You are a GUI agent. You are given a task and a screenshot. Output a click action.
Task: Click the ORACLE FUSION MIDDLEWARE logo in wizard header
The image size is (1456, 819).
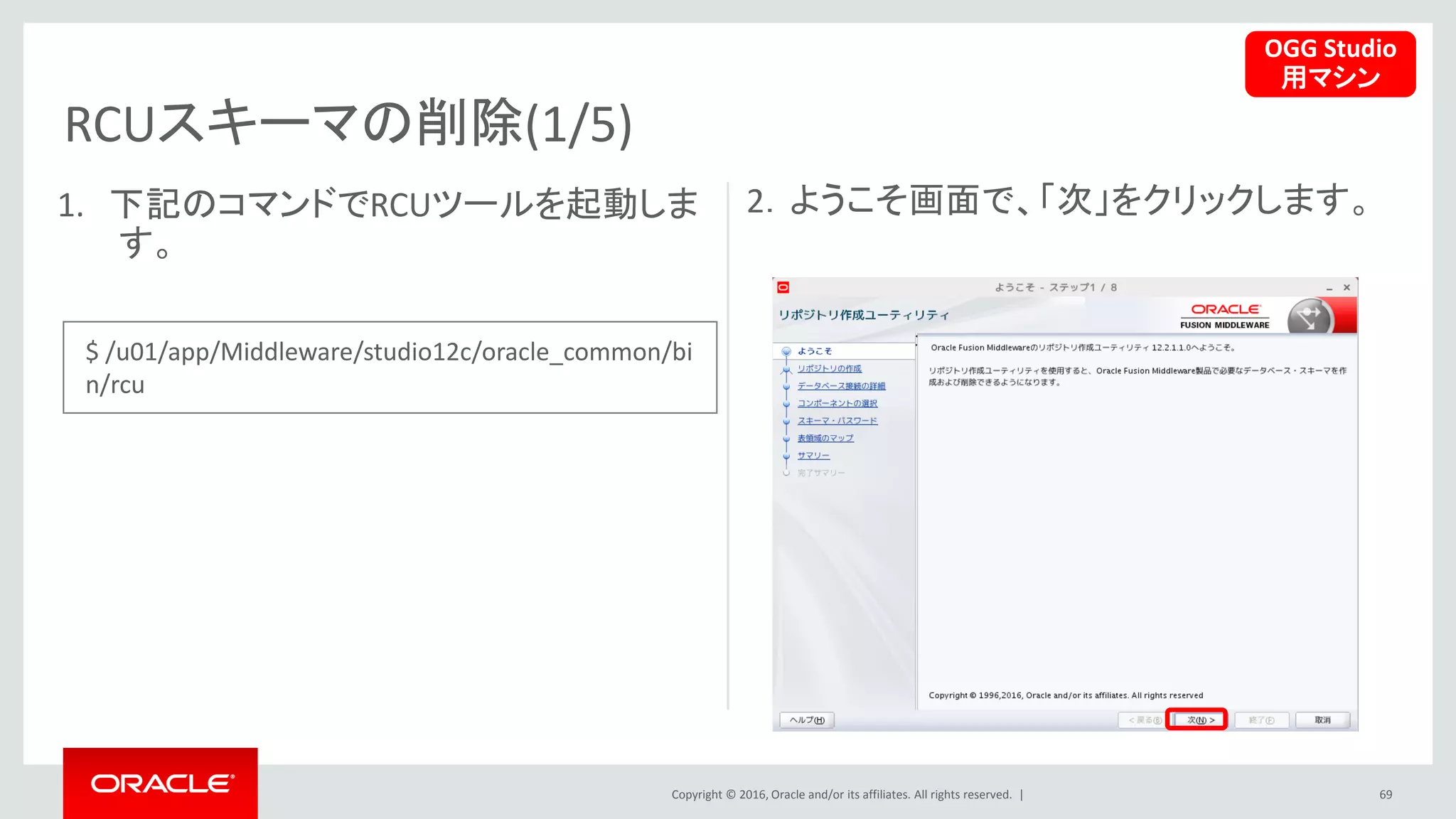[1225, 316]
